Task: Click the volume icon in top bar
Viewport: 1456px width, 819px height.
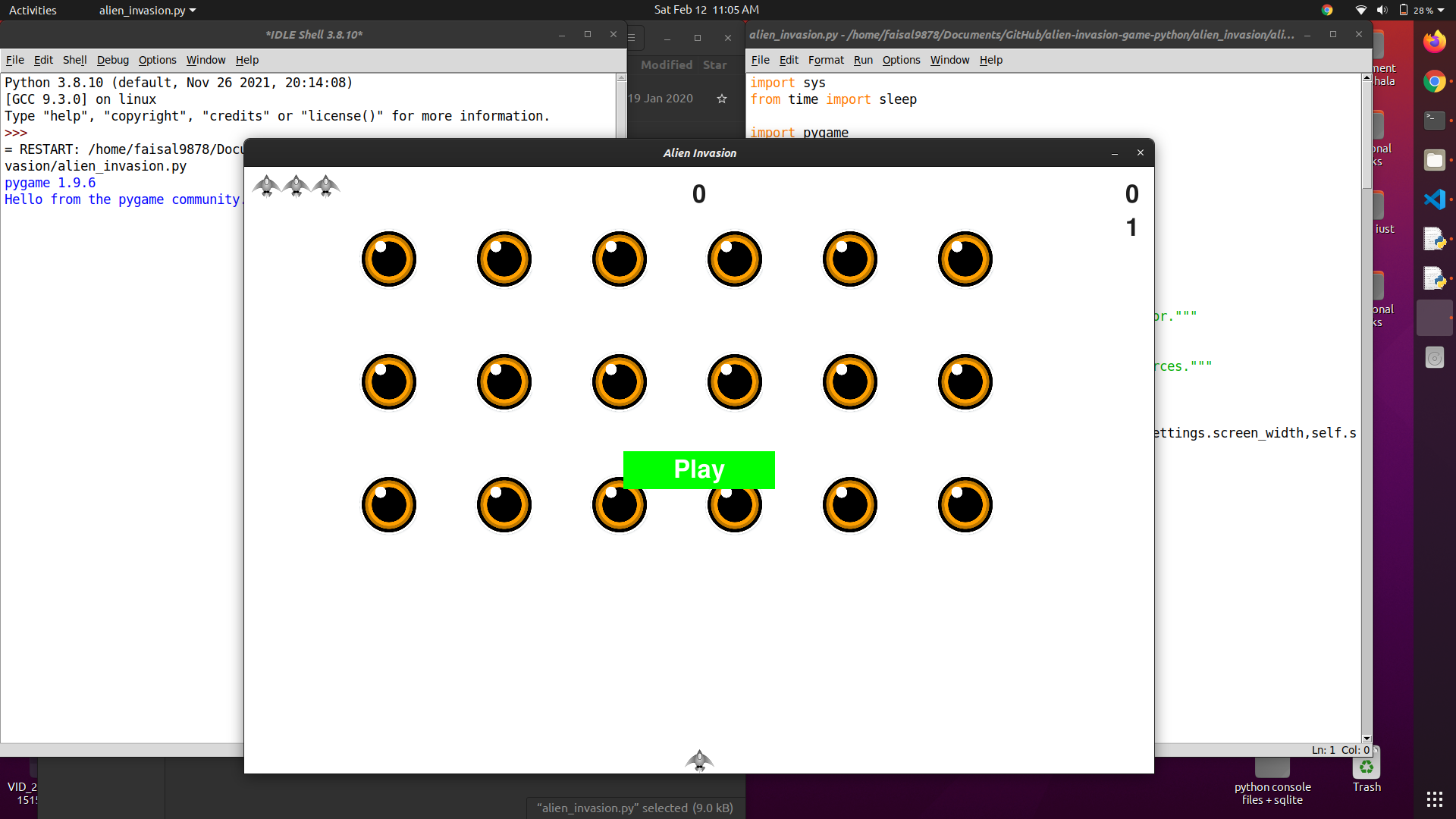Action: pyautogui.click(x=1382, y=10)
